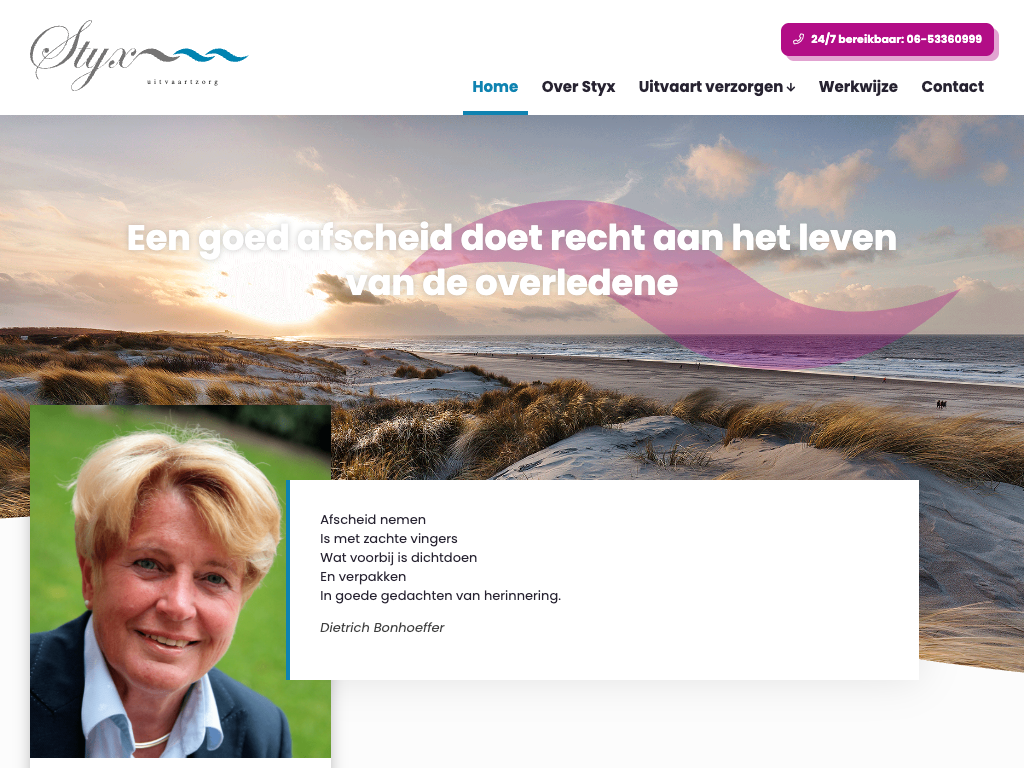Click the blue wave in the Styx logo
Viewport: 1024px width, 768px height.
pyautogui.click(x=211, y=55)
